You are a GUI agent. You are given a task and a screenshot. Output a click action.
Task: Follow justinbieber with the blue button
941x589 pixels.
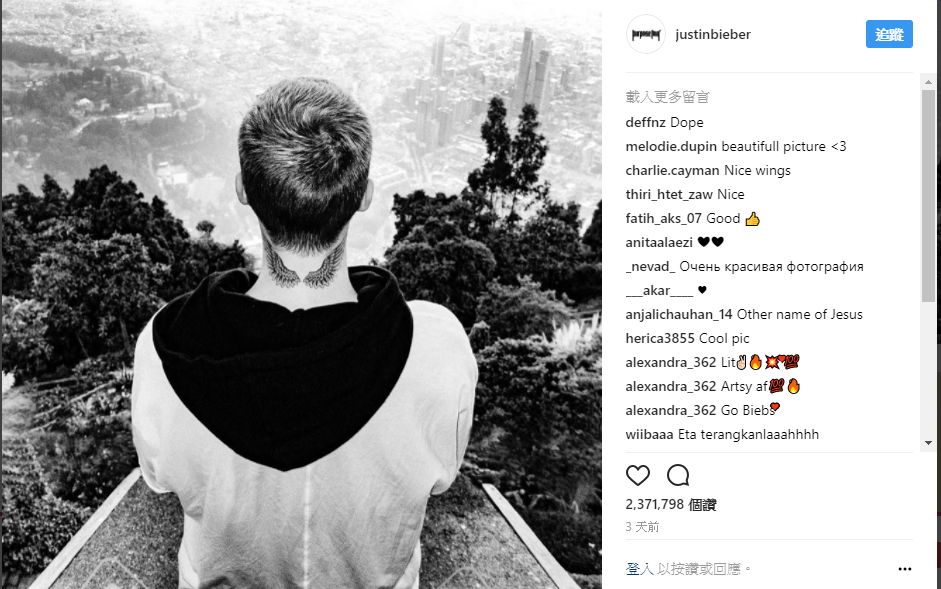pyautogui.click(x=889, y=34)
